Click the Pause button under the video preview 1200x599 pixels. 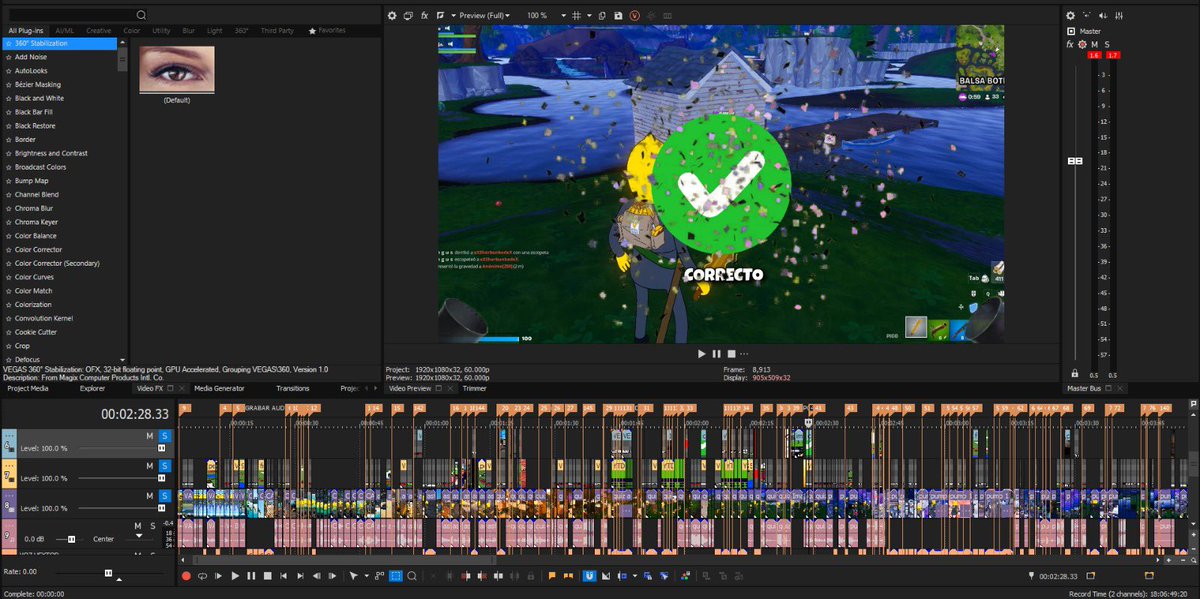coord(717,354)
